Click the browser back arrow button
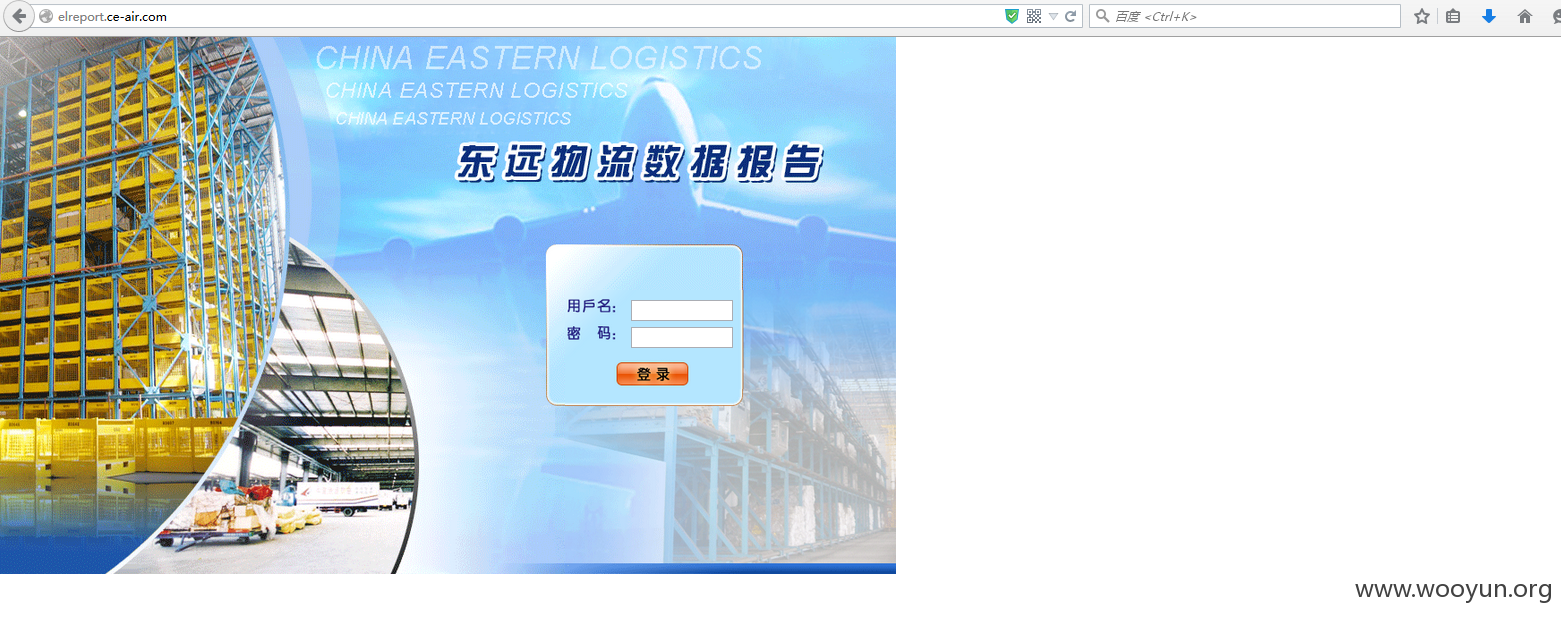 (x=19, y=16)
